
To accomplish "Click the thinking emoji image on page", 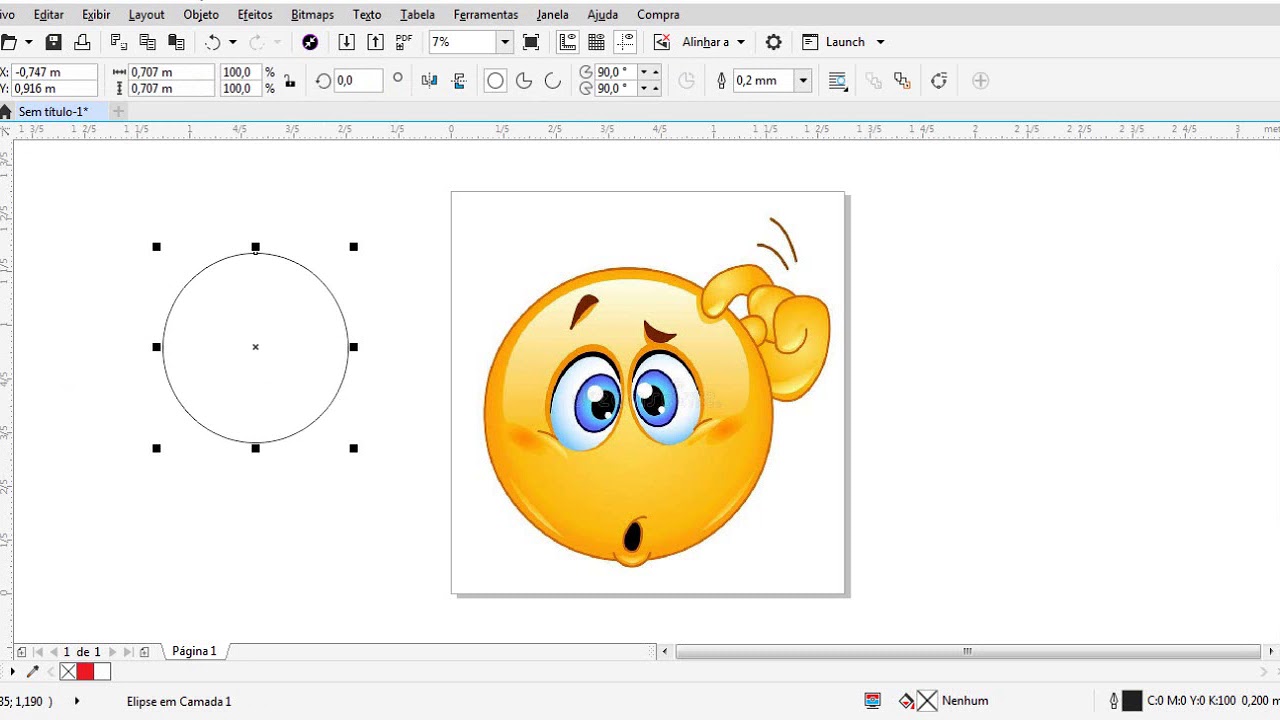I will [x=657, y=393].
